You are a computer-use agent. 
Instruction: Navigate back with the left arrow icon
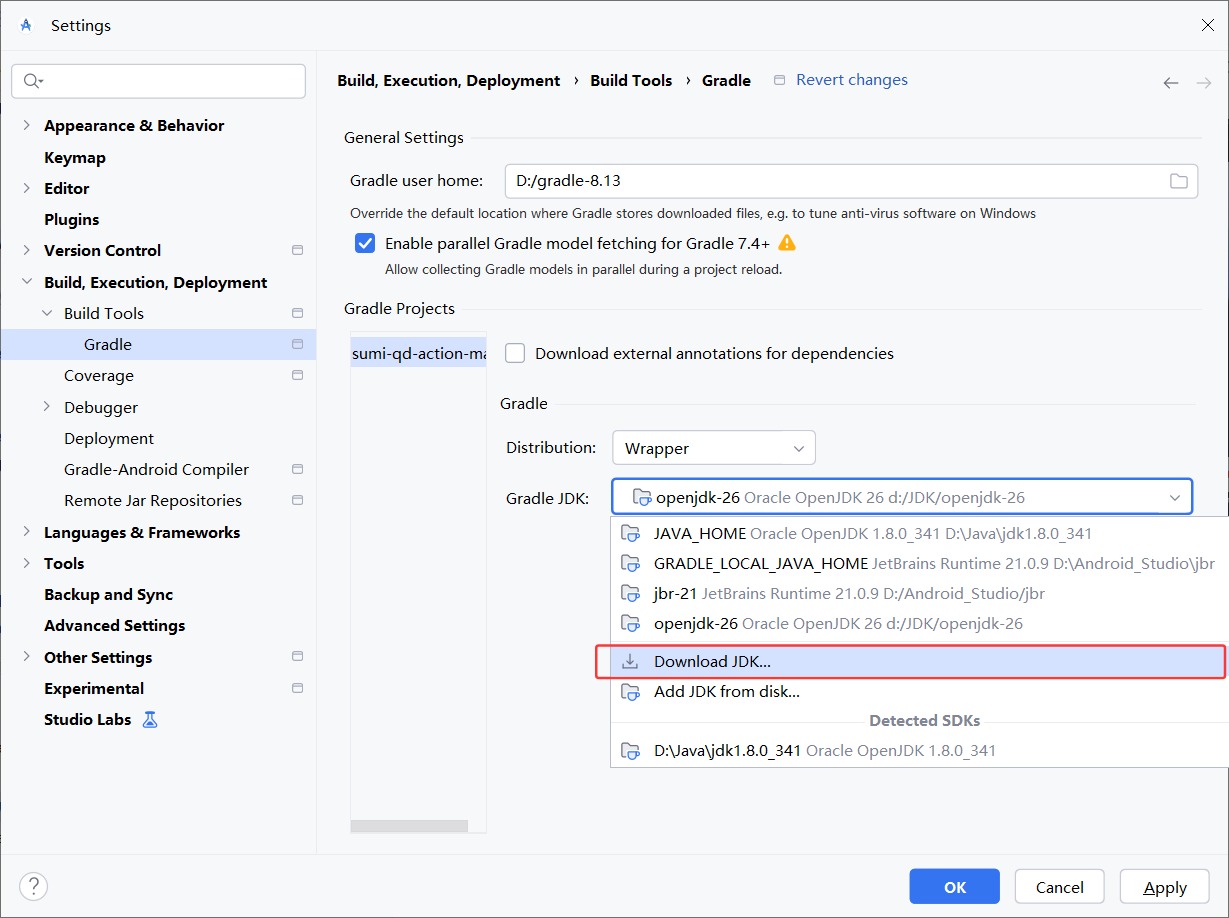click(x=1171, y=82)
